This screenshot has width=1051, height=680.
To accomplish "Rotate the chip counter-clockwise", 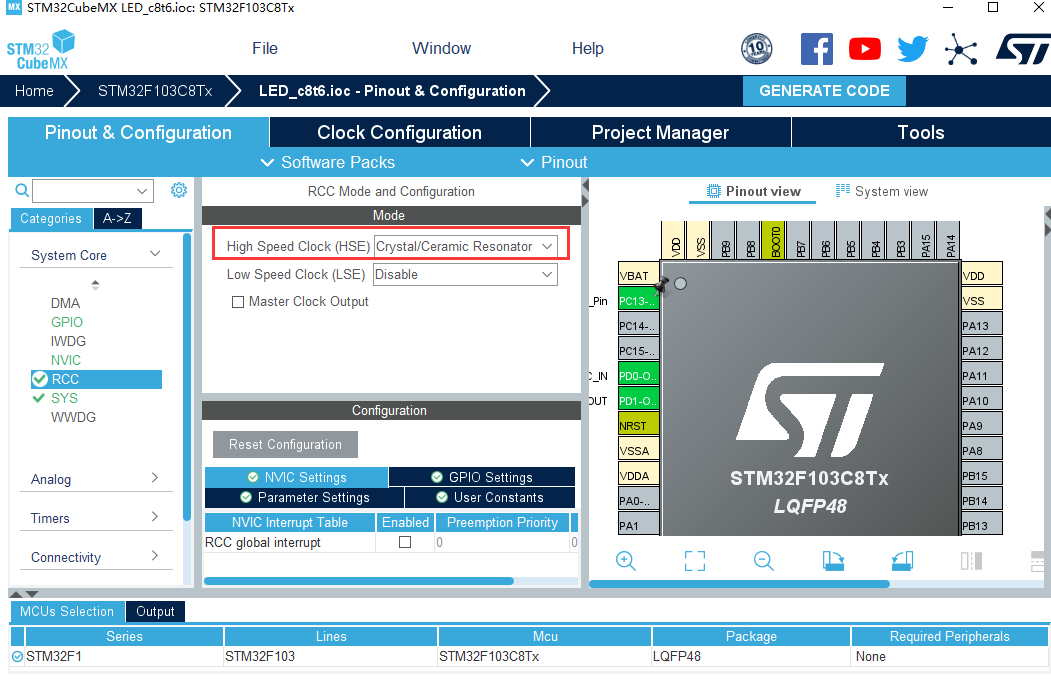I will coord(902,561).
